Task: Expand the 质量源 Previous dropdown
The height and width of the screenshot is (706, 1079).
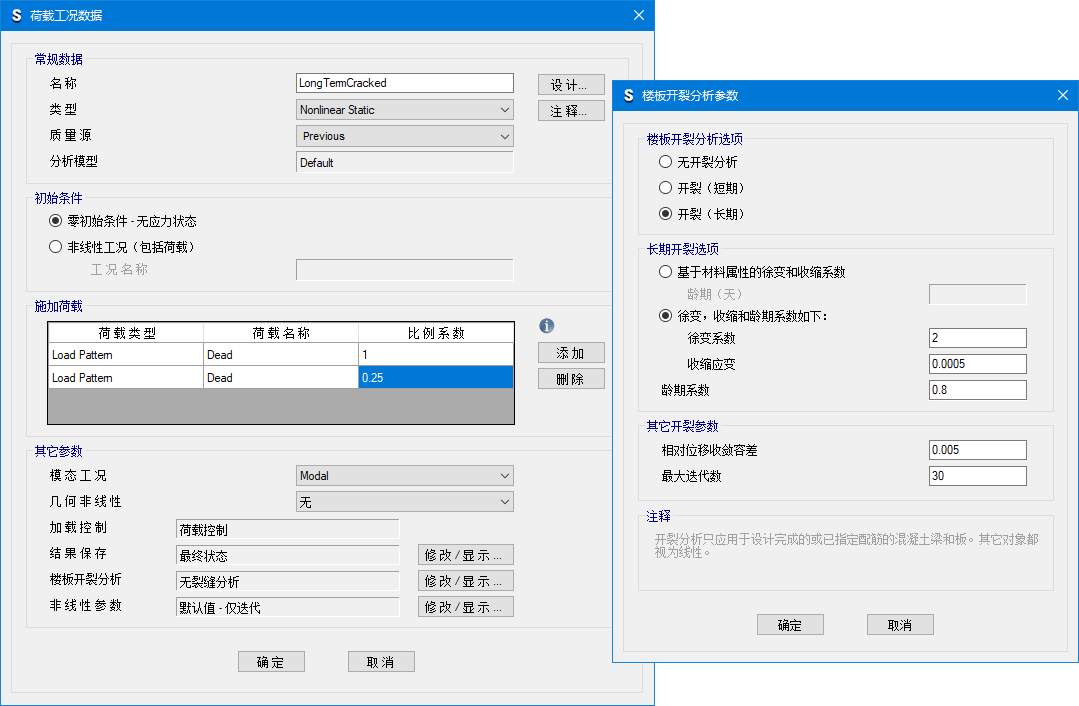Action: point(405,136)
